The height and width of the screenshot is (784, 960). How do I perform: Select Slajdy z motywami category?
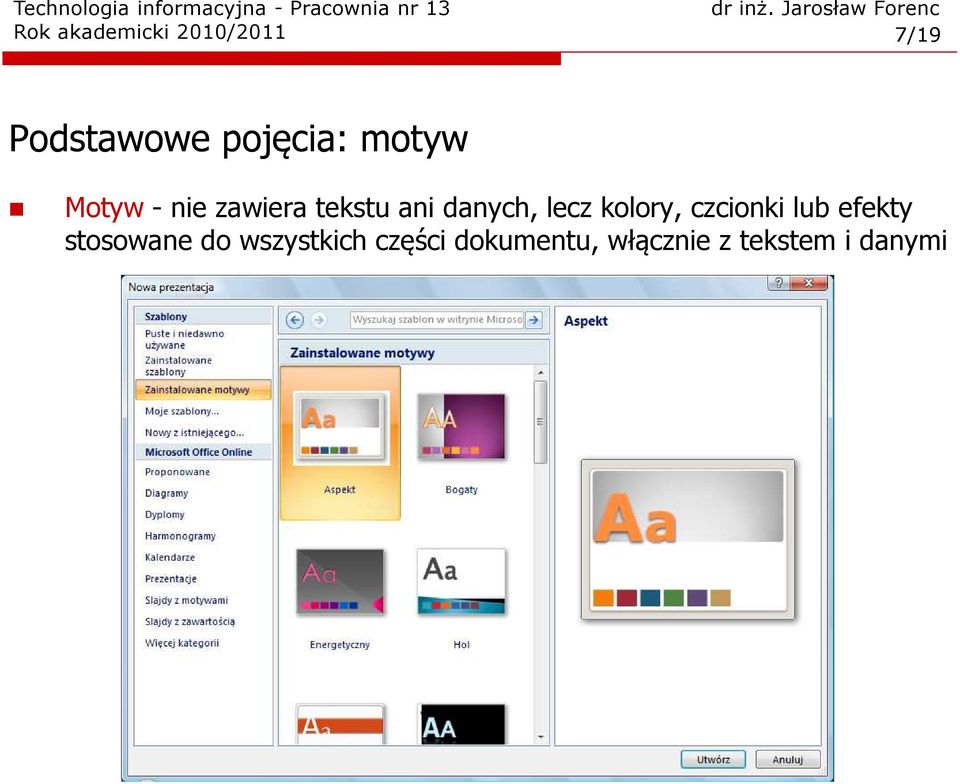[187, 600]
